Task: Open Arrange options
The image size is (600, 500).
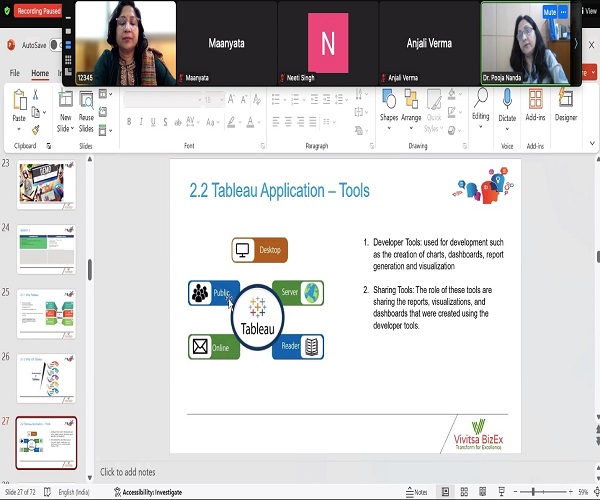Action: pyautogui.click(x=411, y=110)
